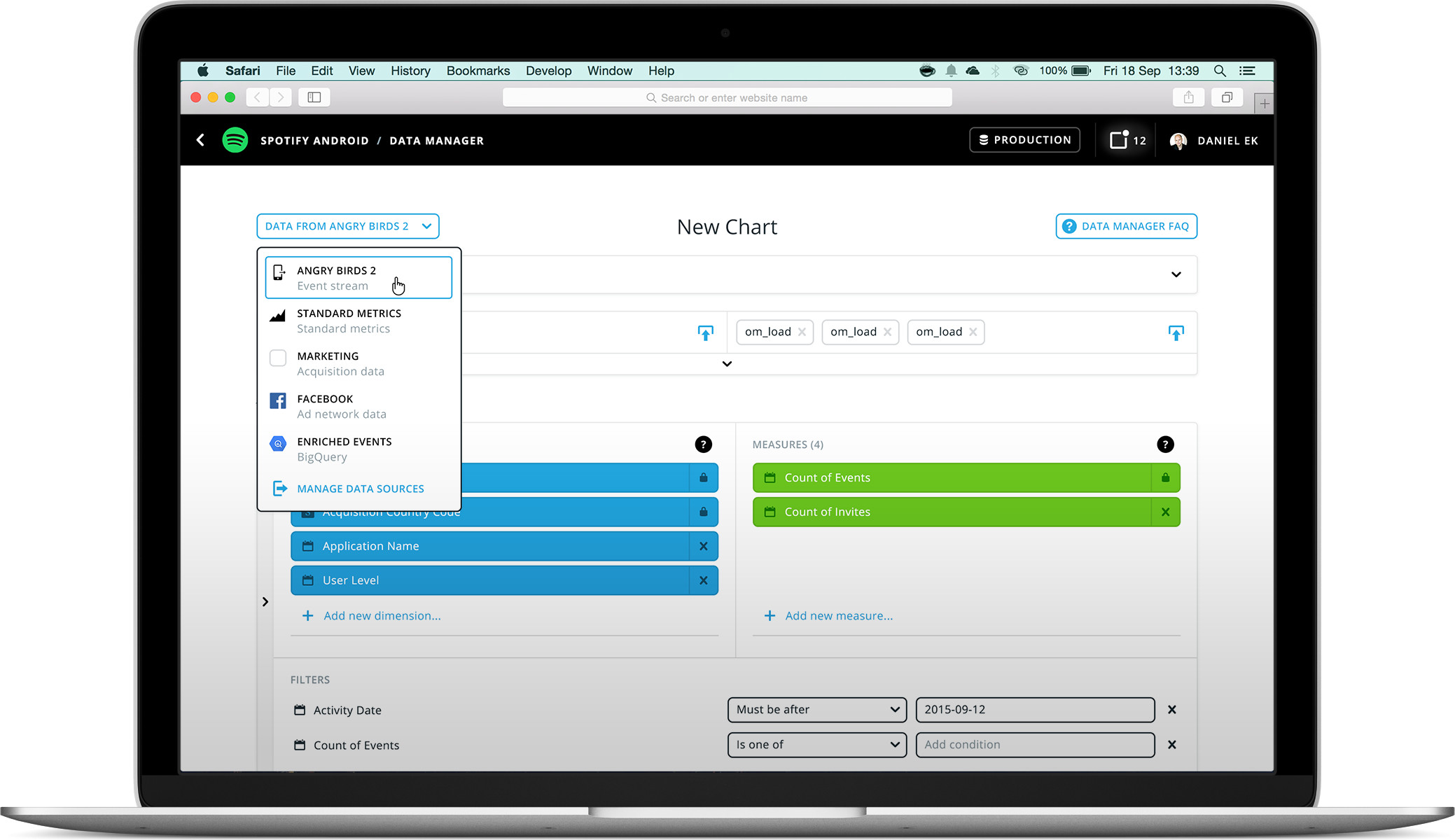1455x840 pixels.
Task: Click lock on Acquisition Country Code dimension
Action: (703, 512)
